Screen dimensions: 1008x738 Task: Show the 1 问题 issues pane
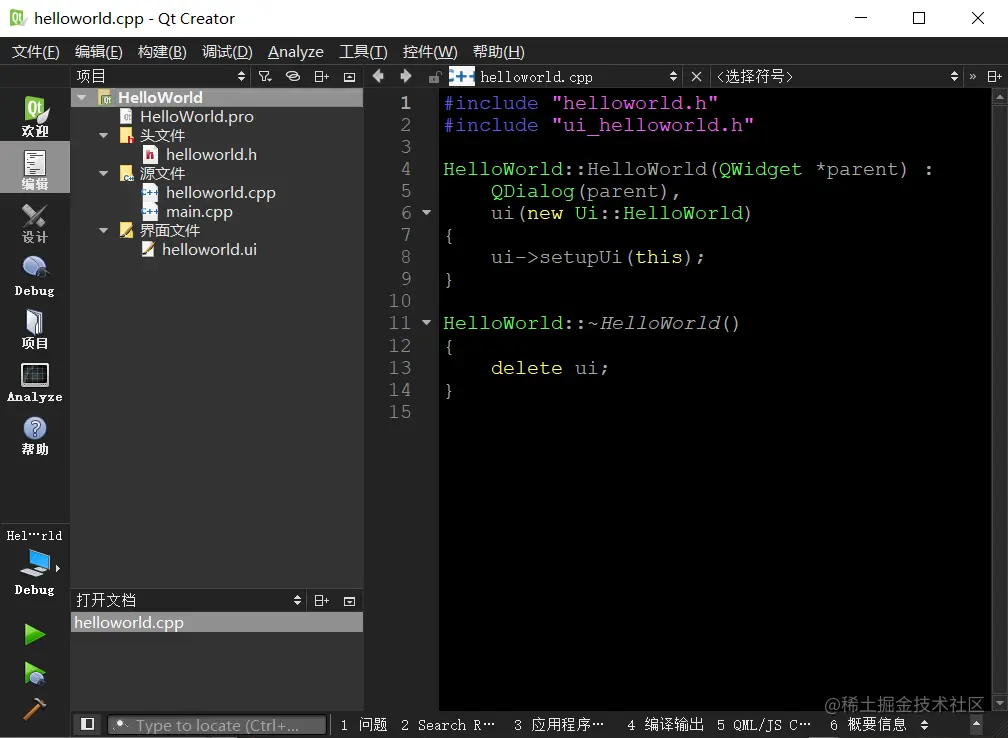[x=364, y=725]
